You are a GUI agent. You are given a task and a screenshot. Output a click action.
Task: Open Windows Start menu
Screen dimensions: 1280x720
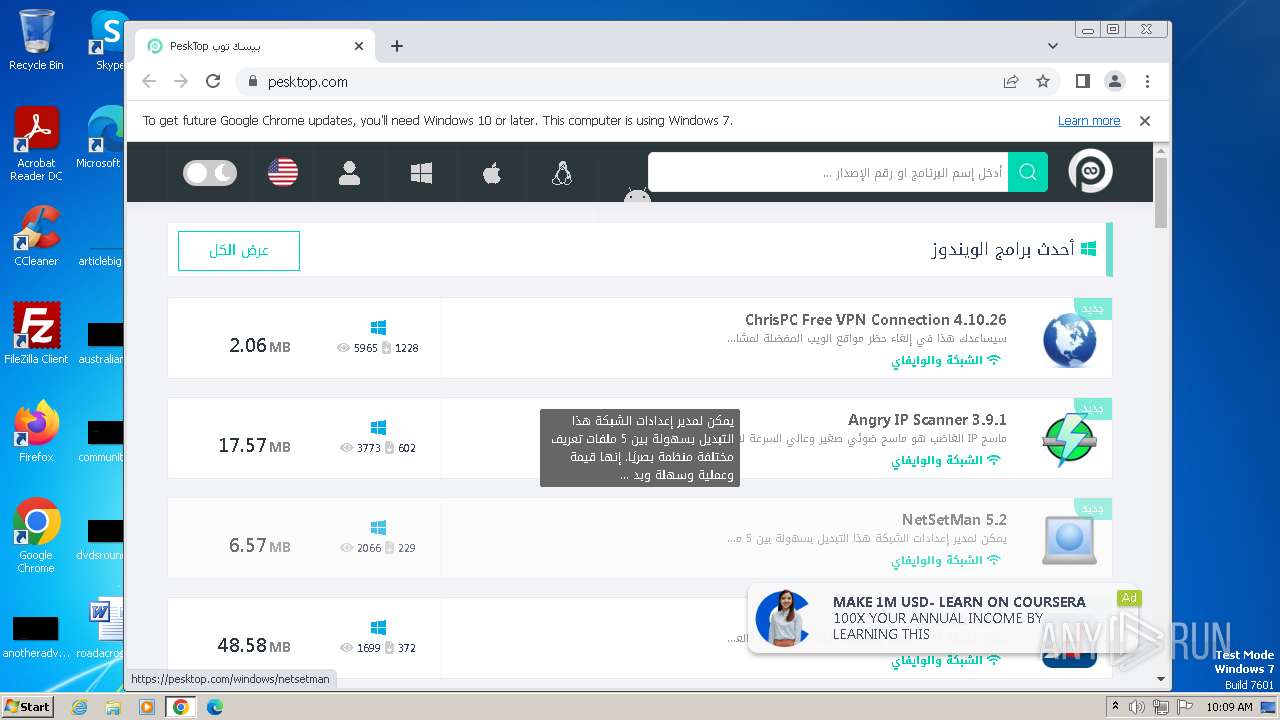(x=28, y=706)
